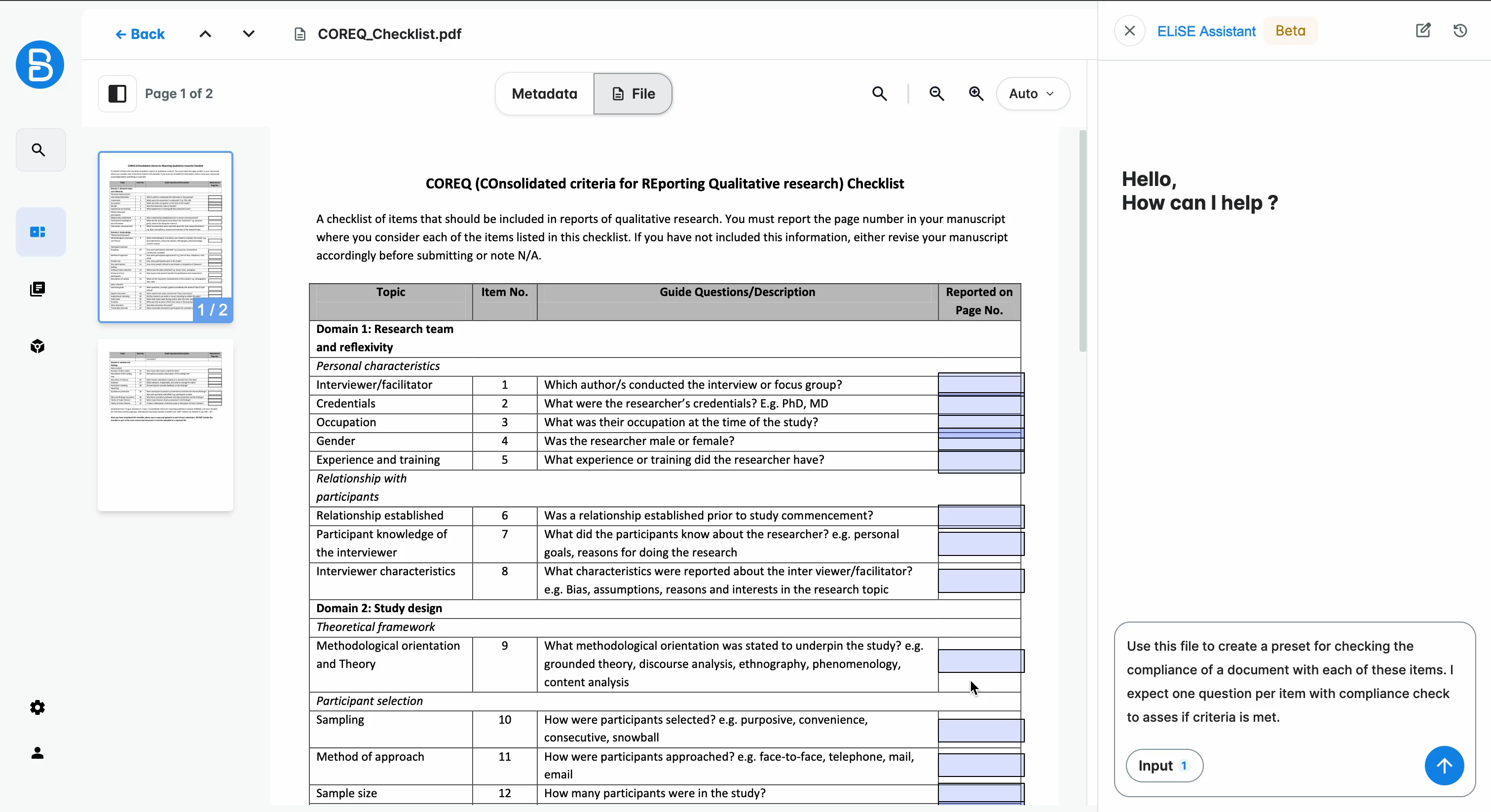
Task: Send the prompt with arrow button
Action: point(1444,765)
